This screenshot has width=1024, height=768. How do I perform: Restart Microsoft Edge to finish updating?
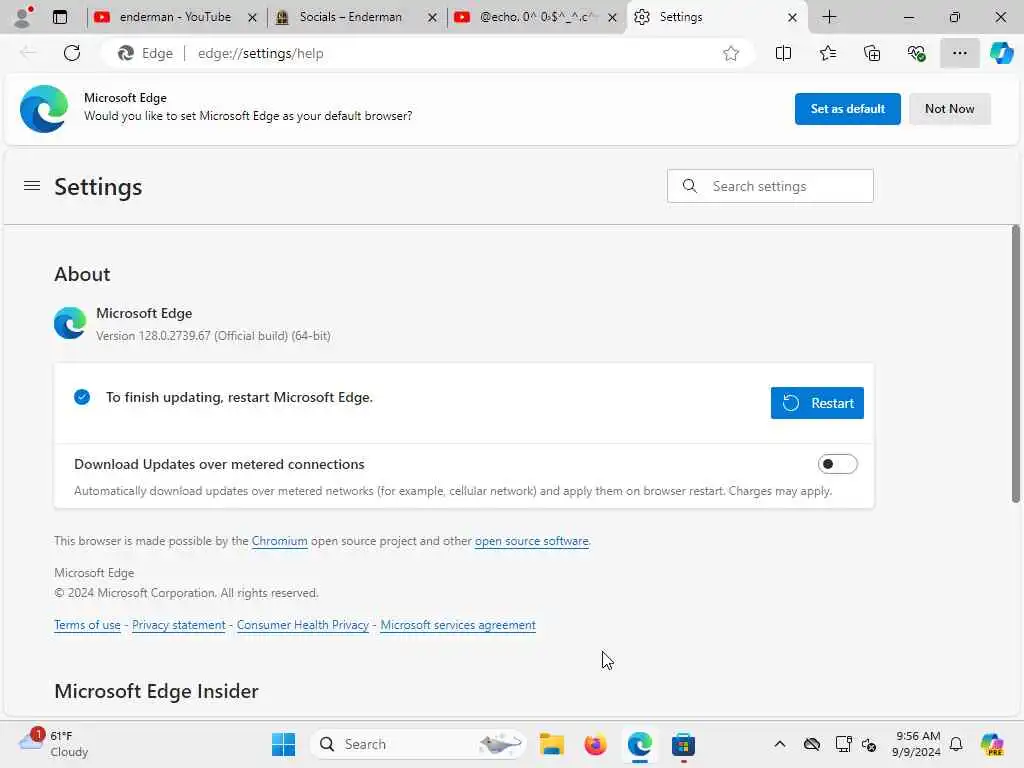[x=817, y=403]
